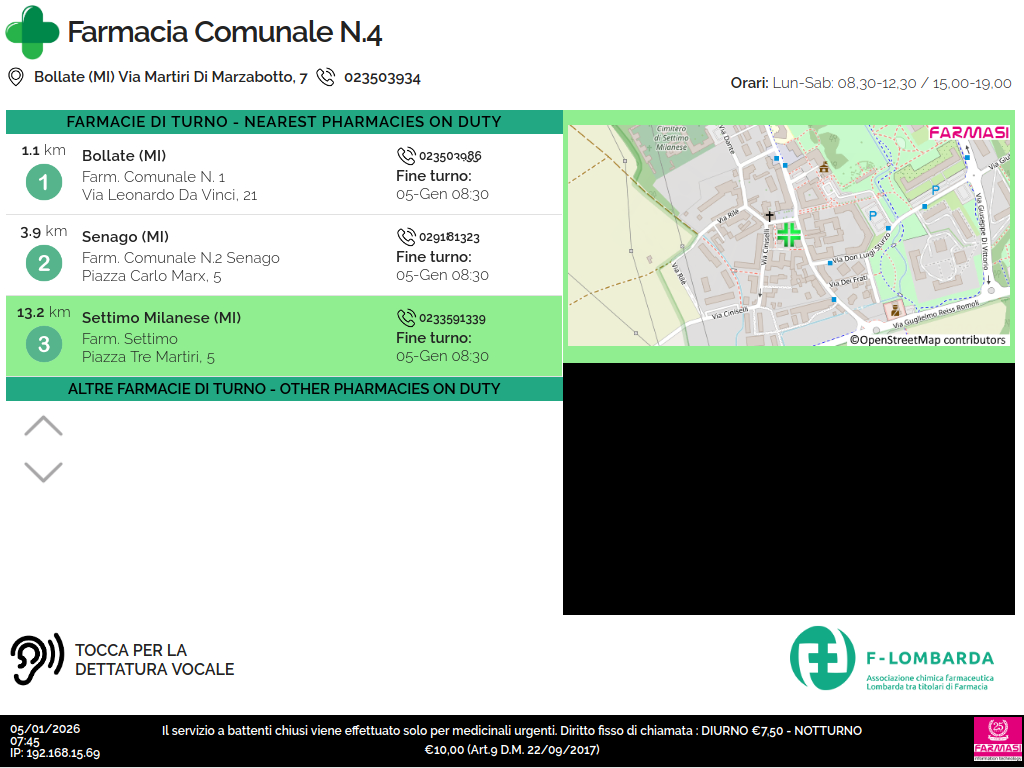The width and height of the screenshot is (1024, 768).
Task: Click the OpenStreetMap contributors link
Action: click(x=928, y=340)
